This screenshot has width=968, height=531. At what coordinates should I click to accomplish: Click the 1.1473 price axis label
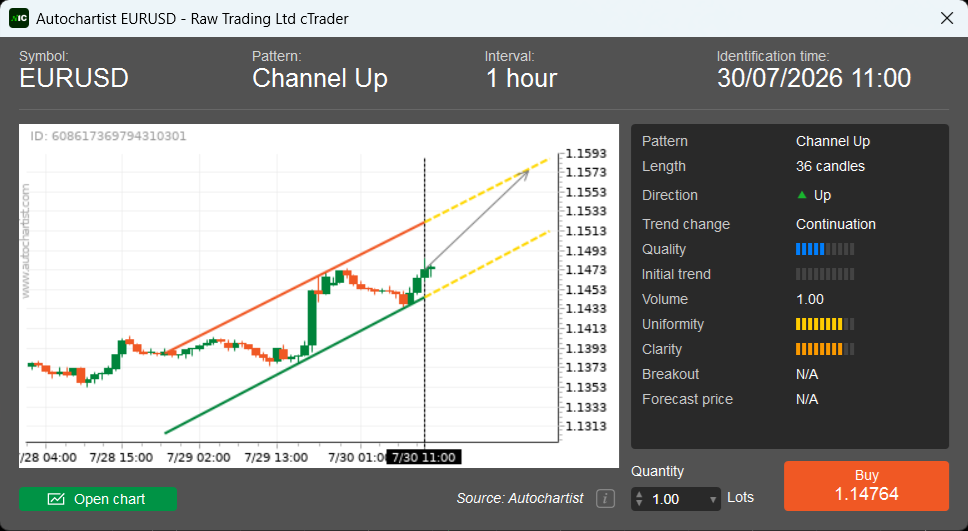point(586,270)
